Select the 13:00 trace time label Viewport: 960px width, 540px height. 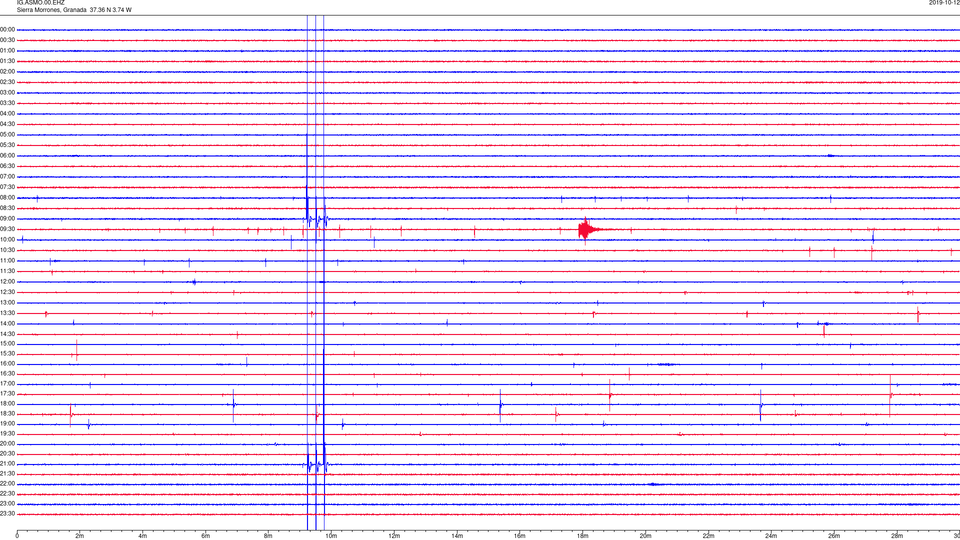pyautogui.click(x=7, y=302)
